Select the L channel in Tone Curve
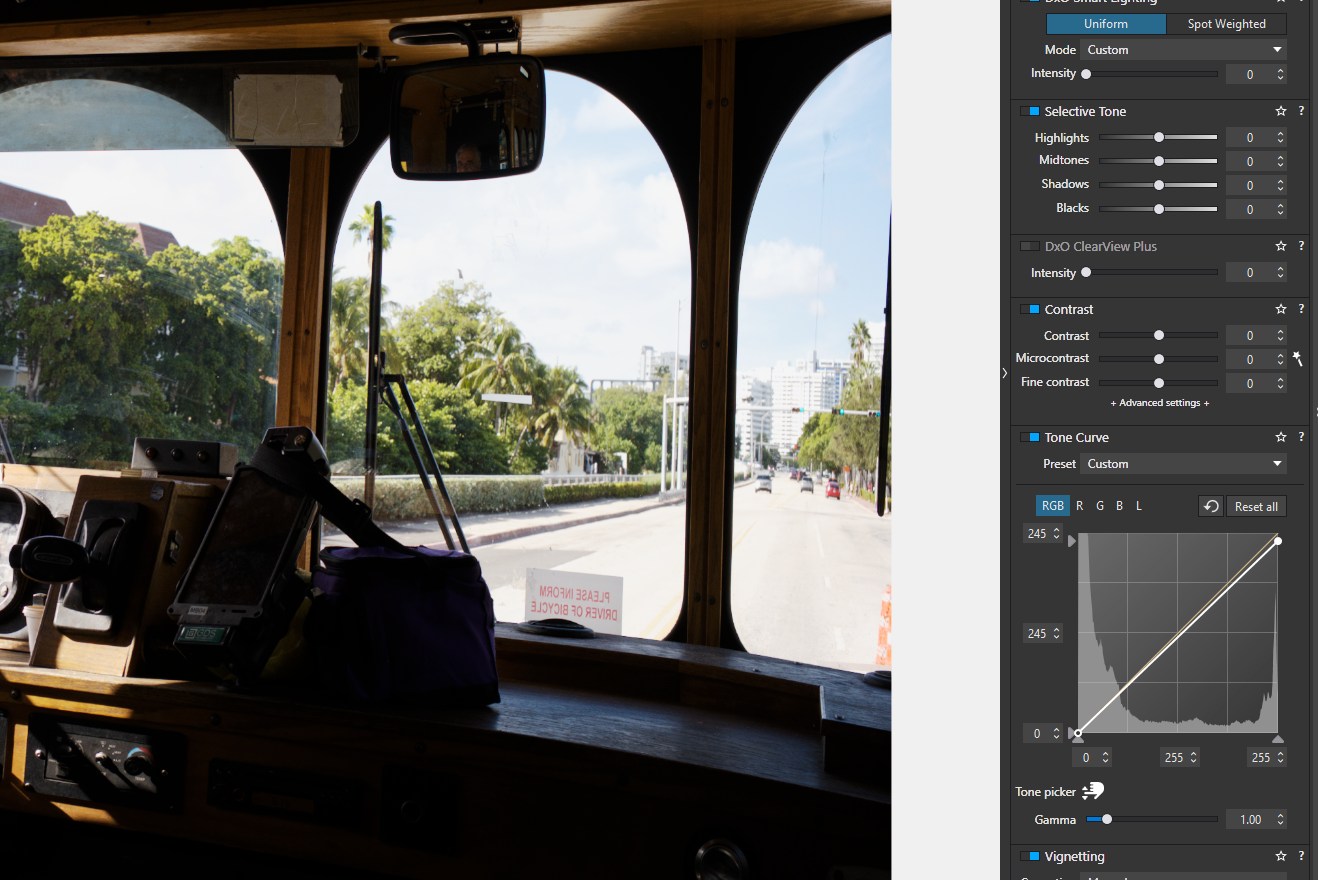This screenshot has width=1318, height=880. 1138,506
